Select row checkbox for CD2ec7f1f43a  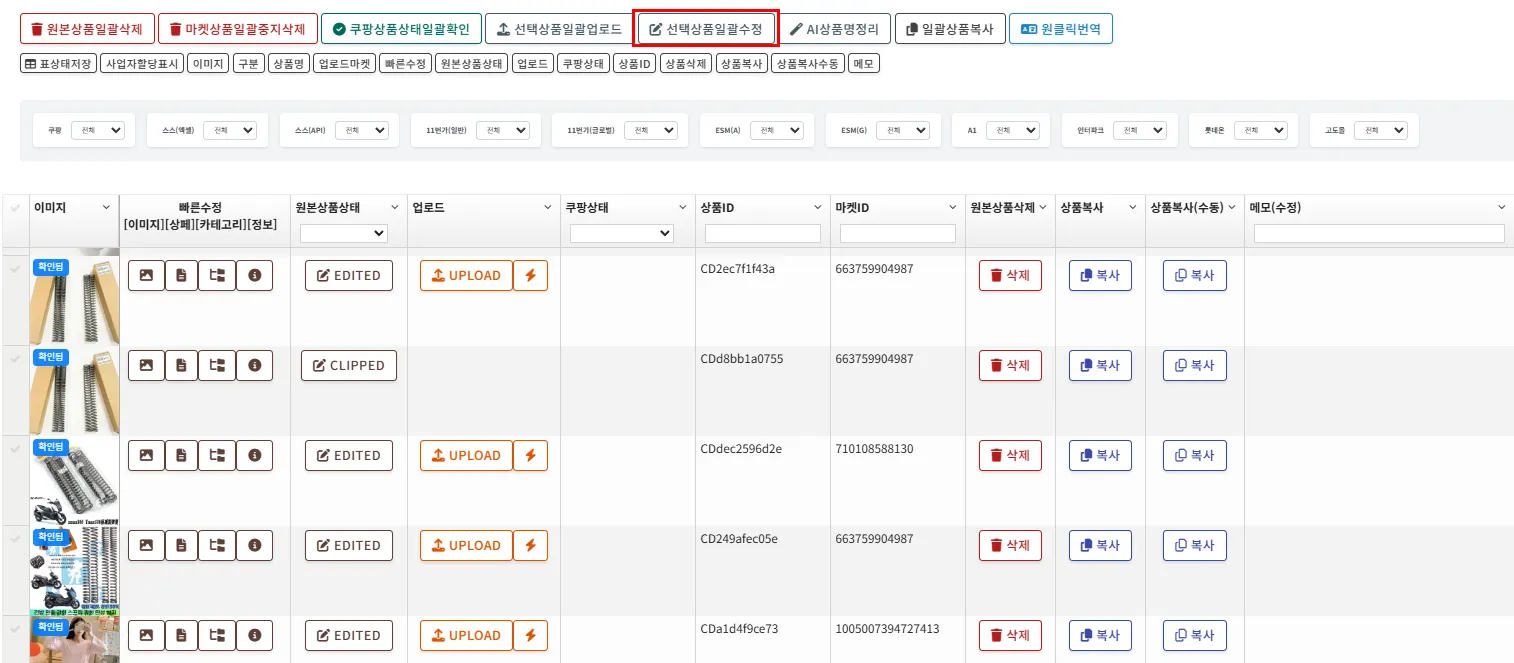(14, 269)
